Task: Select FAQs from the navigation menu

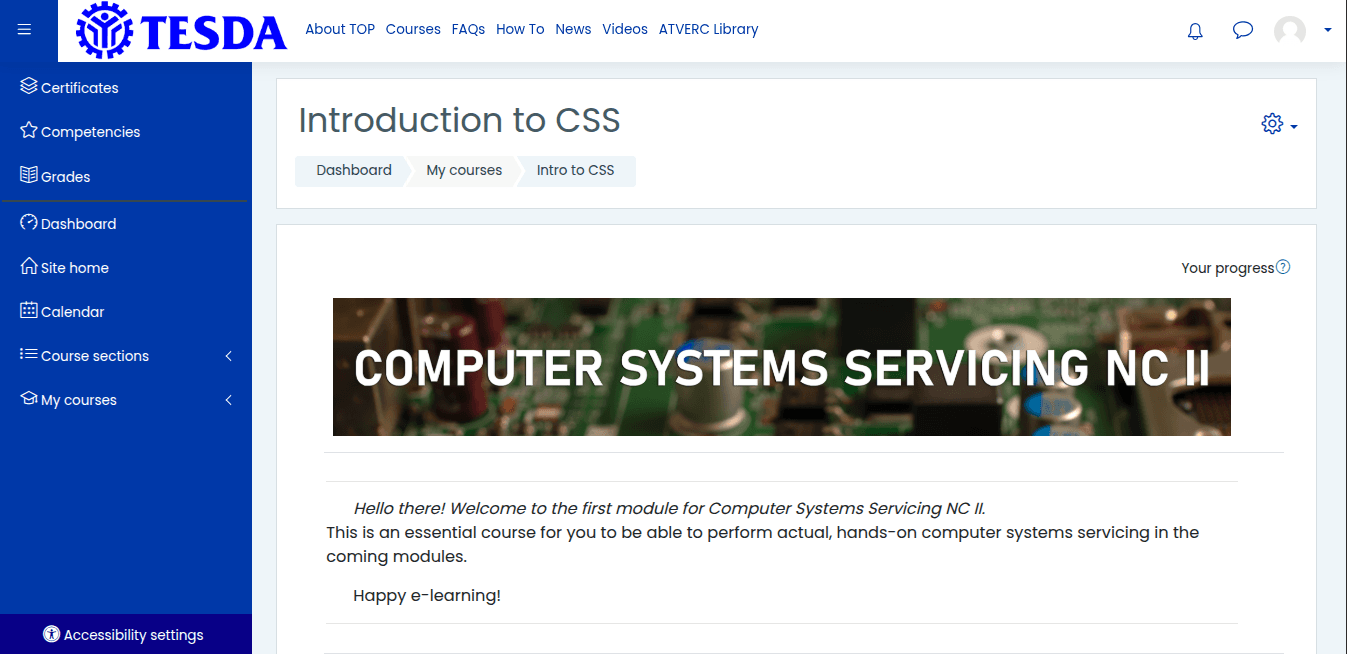Action: point(468,29)
